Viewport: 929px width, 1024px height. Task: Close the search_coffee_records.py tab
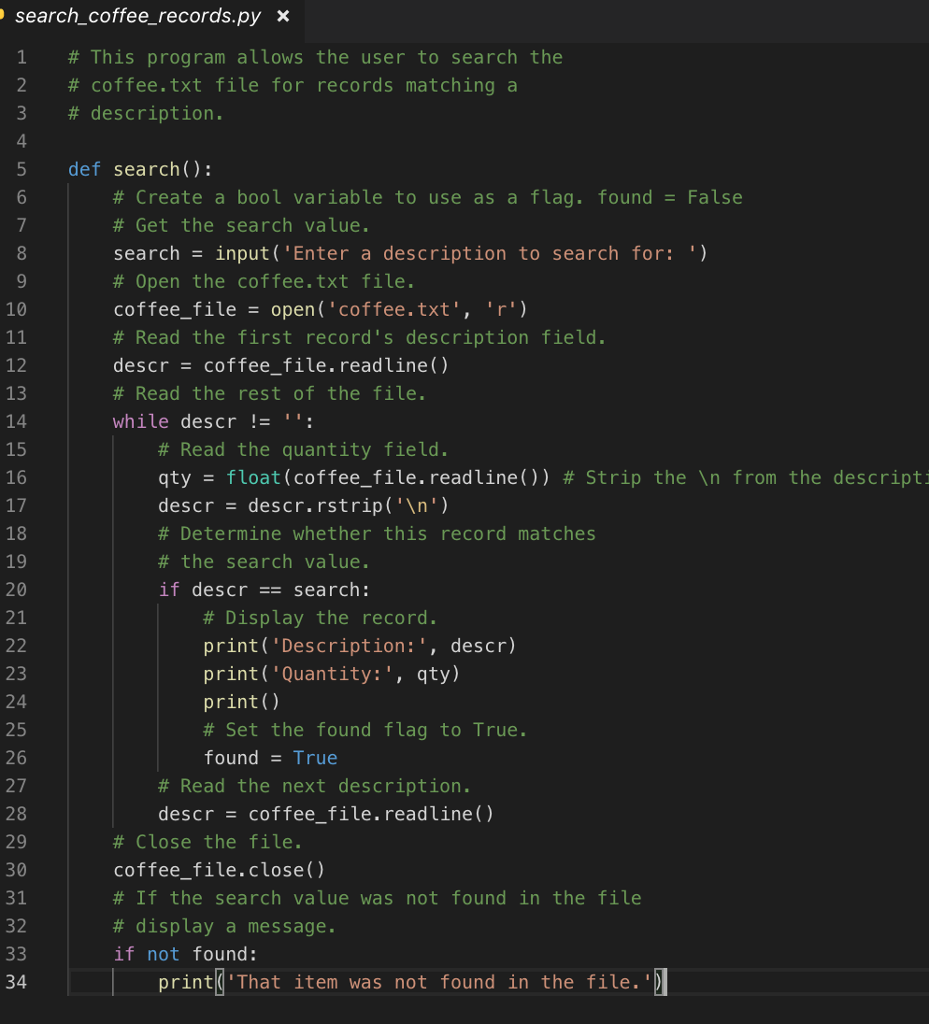click(283, 16)
